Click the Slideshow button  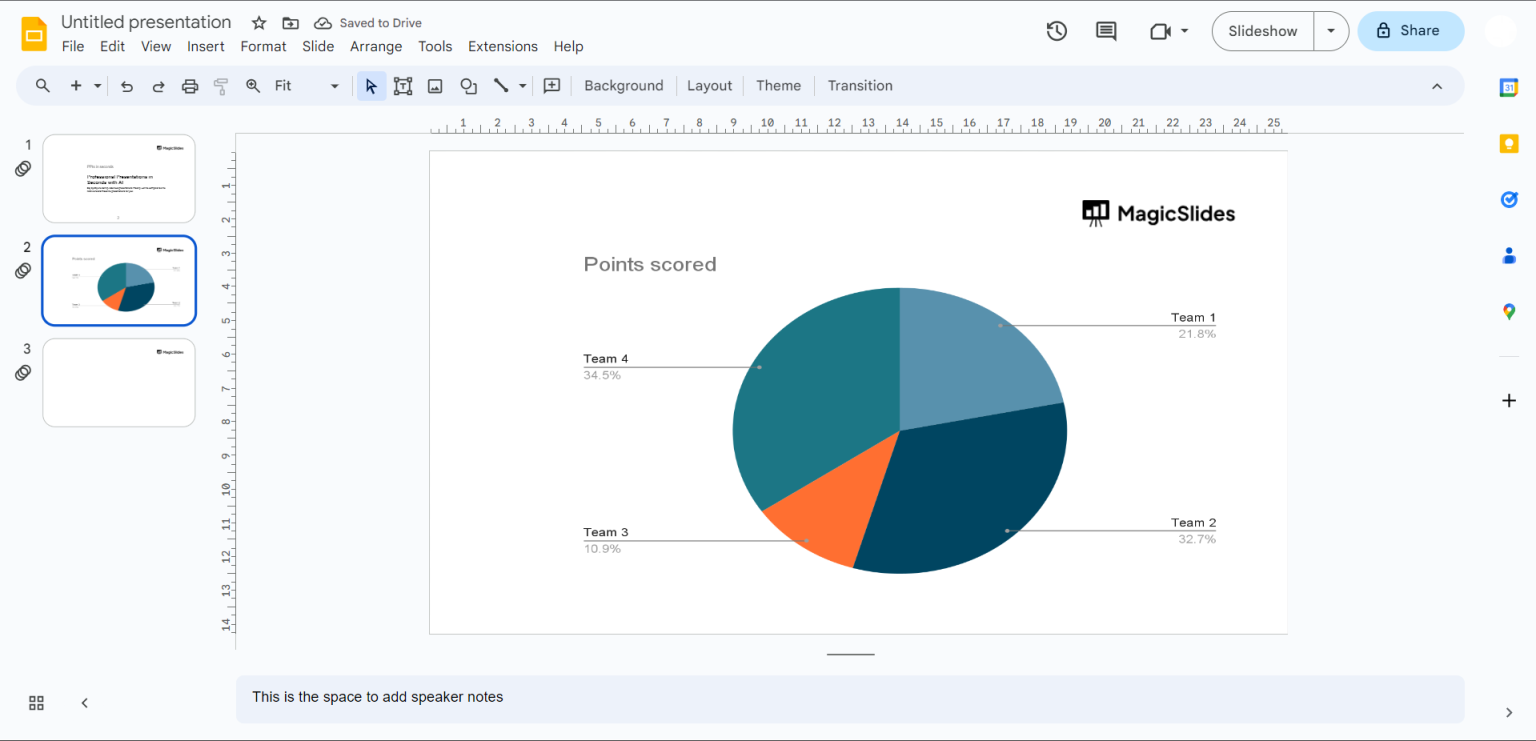pos(1263,31)
